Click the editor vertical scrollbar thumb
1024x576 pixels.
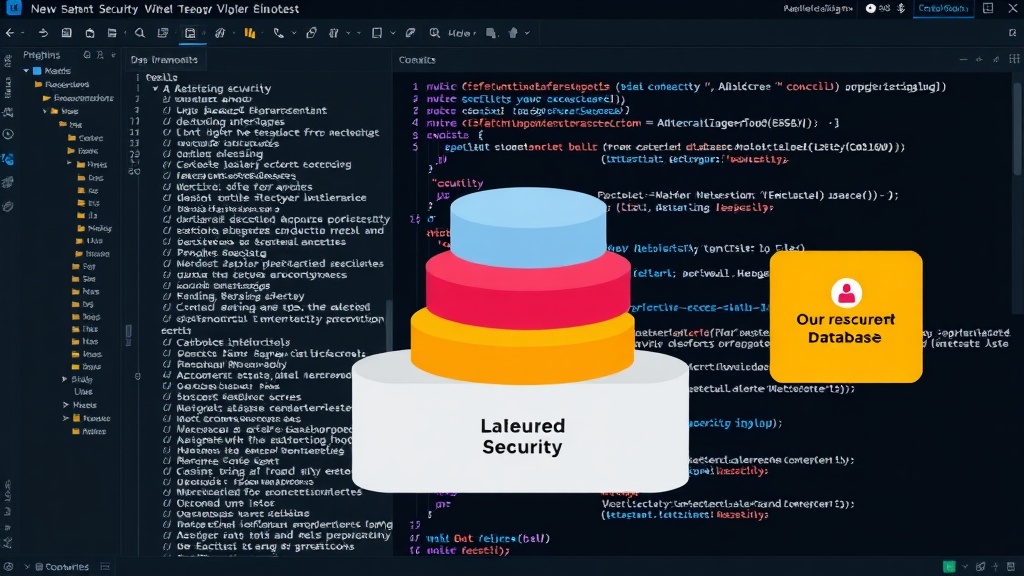(x=1017, y=127)
